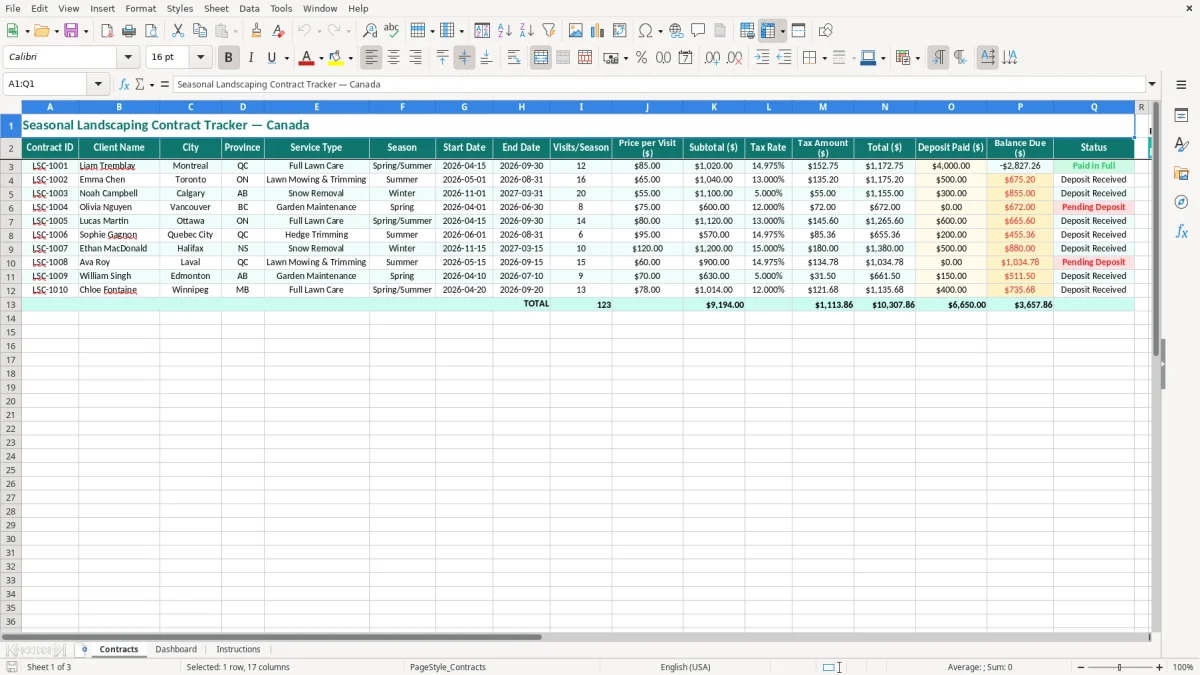Screen dimensions: 1200x675
Task: Open Draw Functions shapes icon
Action: 826,31
